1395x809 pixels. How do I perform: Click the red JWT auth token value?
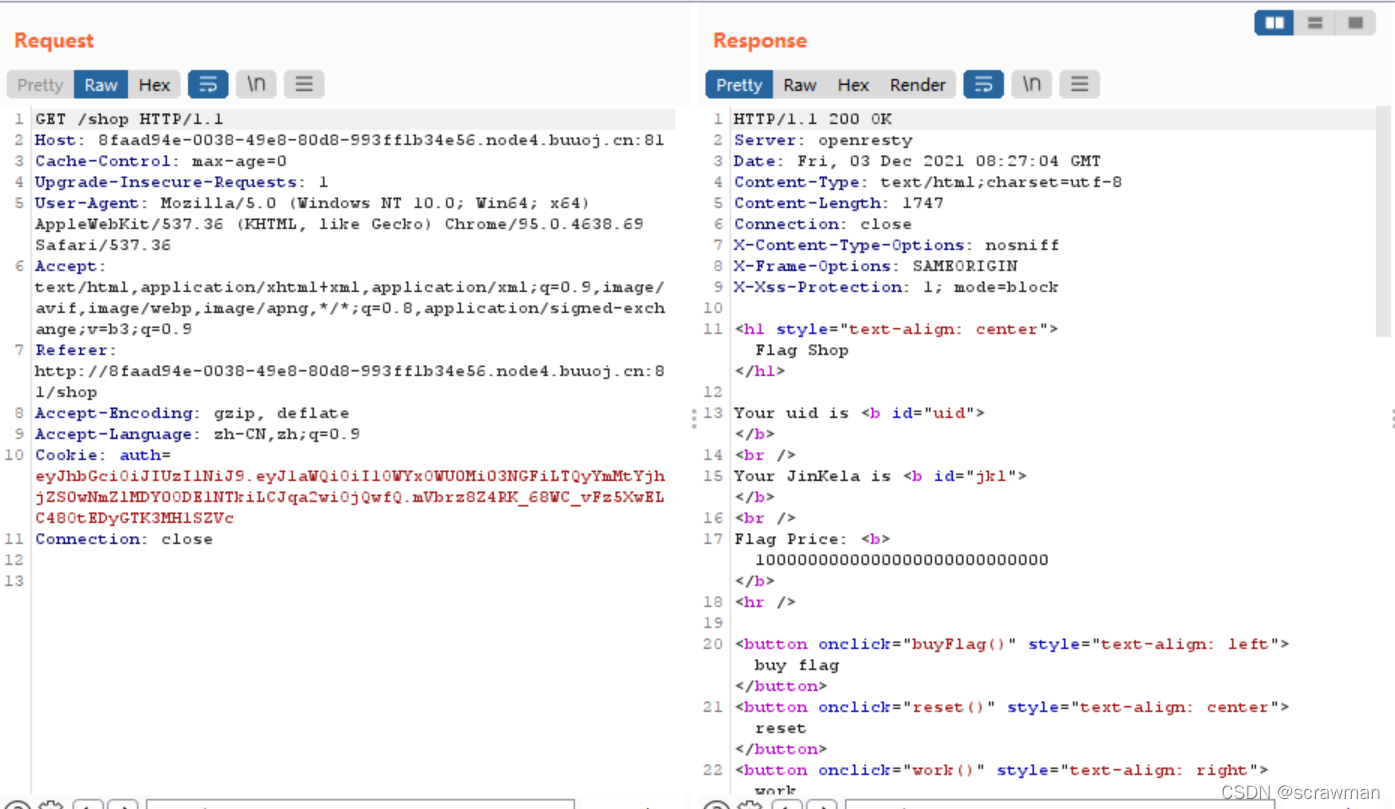pyautogui.click(x=350, y=497)
